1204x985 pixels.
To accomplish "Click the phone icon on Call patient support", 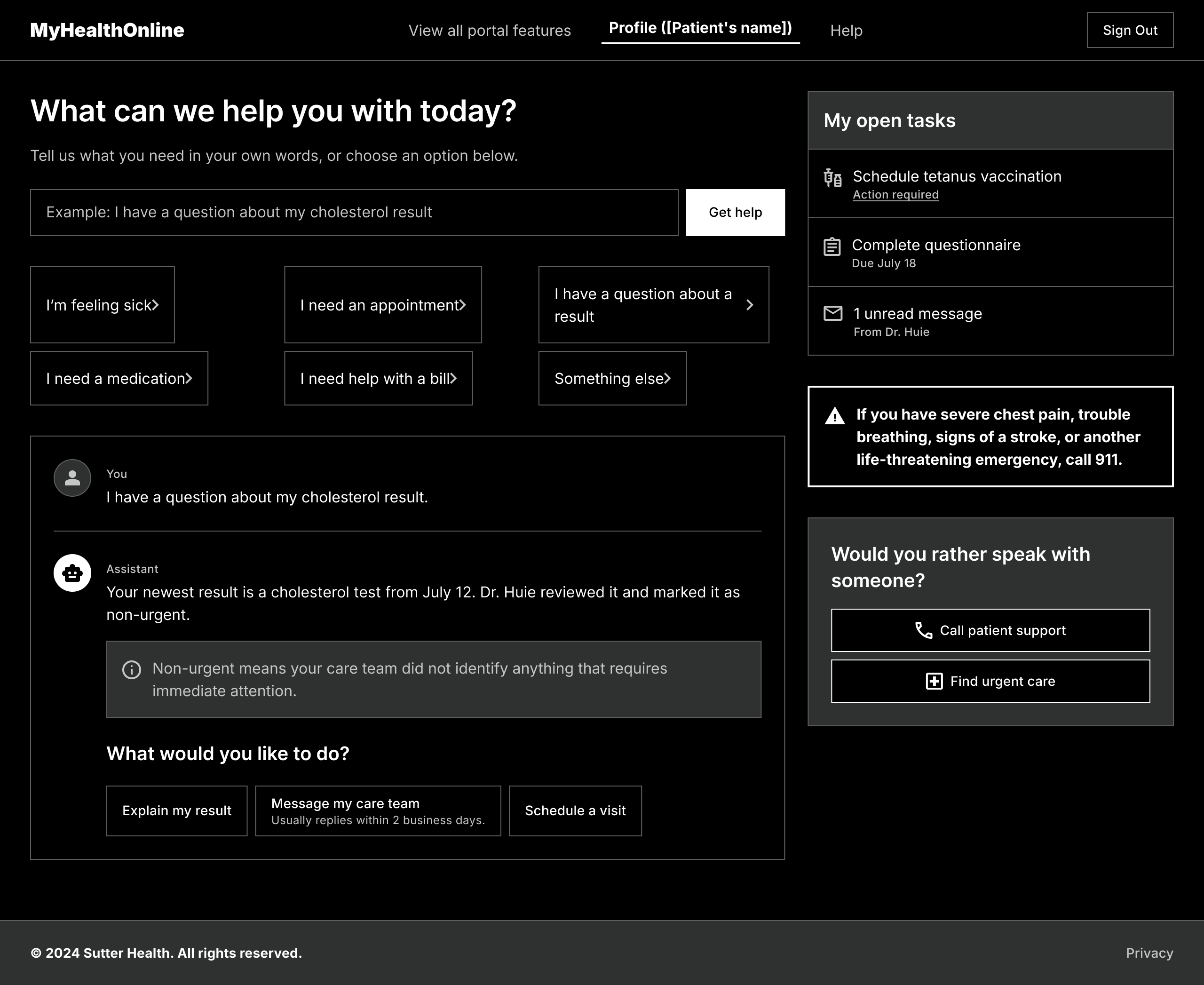I will tap(924, 630).
